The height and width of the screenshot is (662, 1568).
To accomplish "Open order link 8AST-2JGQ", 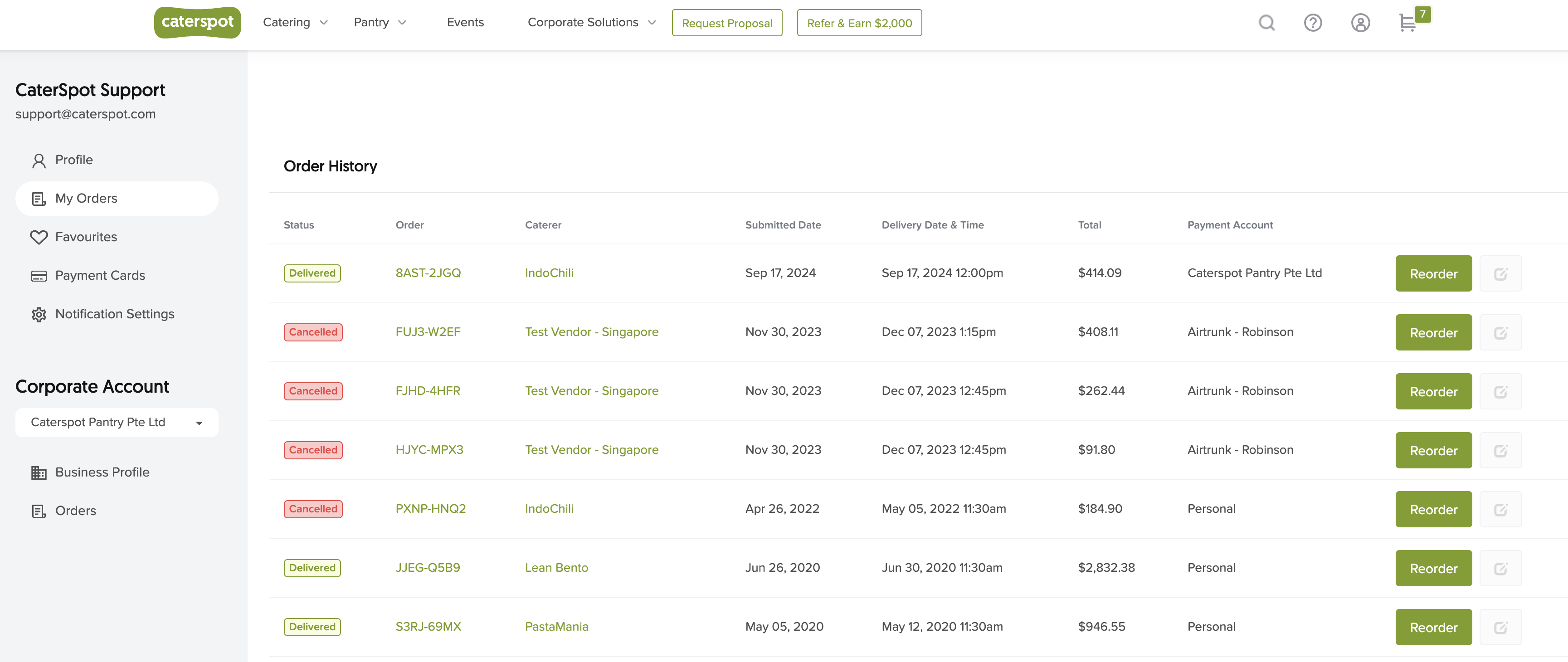I will coord(428,273).
